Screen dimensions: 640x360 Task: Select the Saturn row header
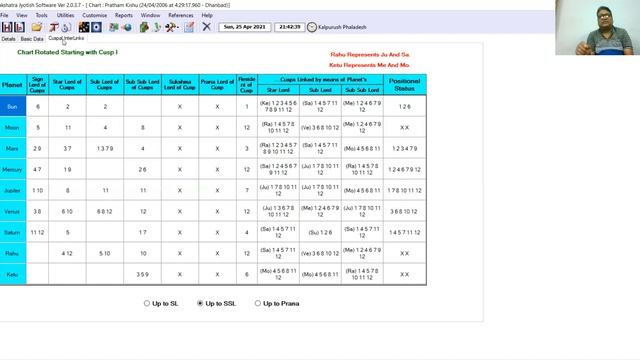point(13,232)
